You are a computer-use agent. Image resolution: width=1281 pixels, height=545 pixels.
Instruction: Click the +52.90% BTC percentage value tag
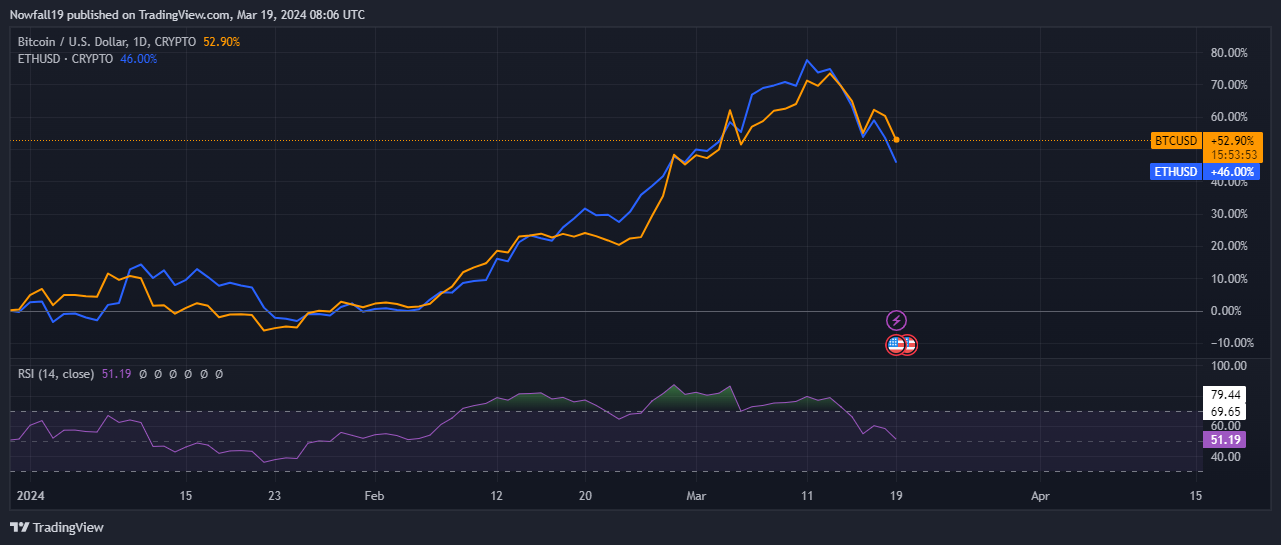[1232, 141]
